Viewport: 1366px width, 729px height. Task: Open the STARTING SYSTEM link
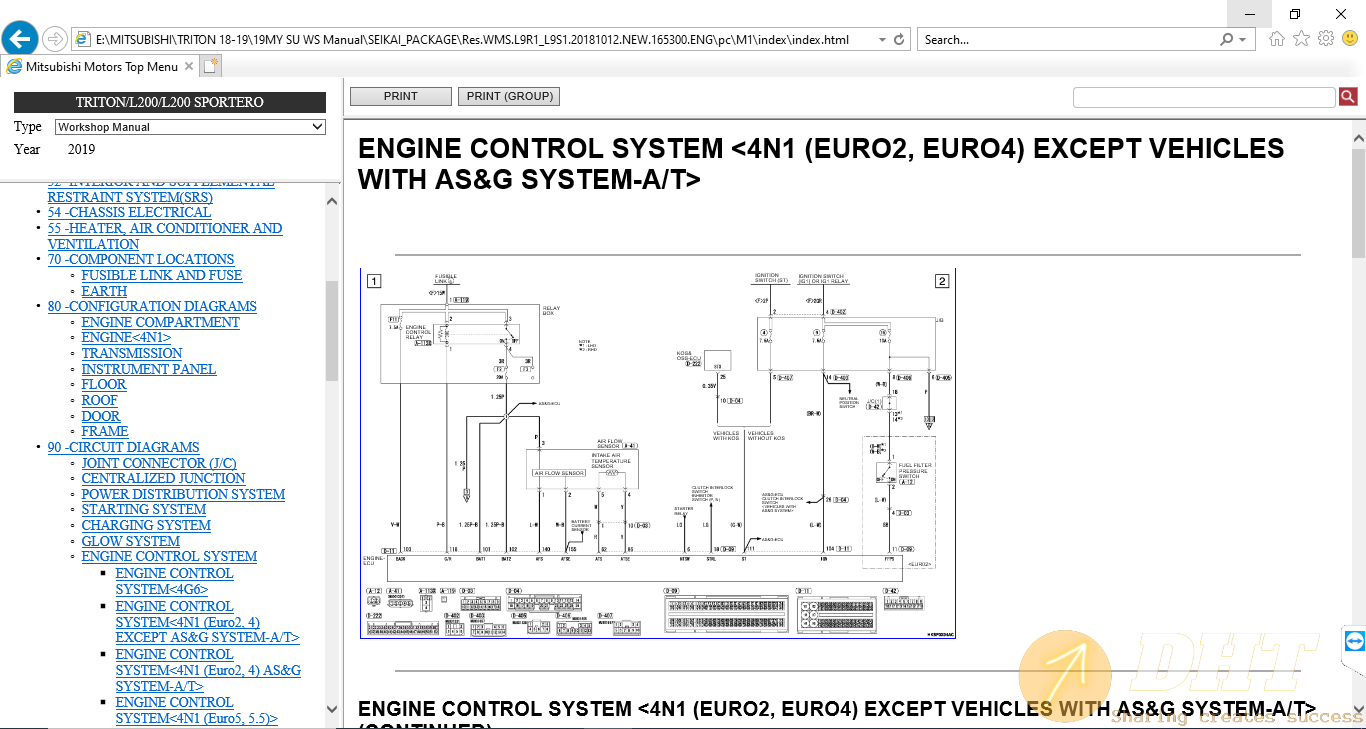pyautogui.click(x=143, y=510)
